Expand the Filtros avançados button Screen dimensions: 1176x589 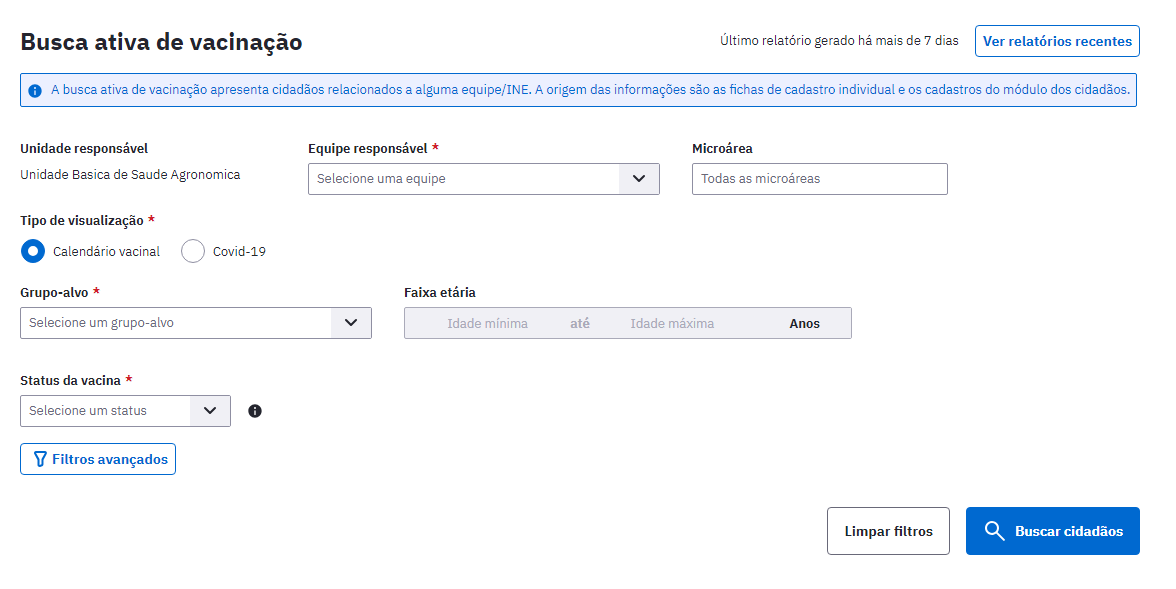coord(98,459)
